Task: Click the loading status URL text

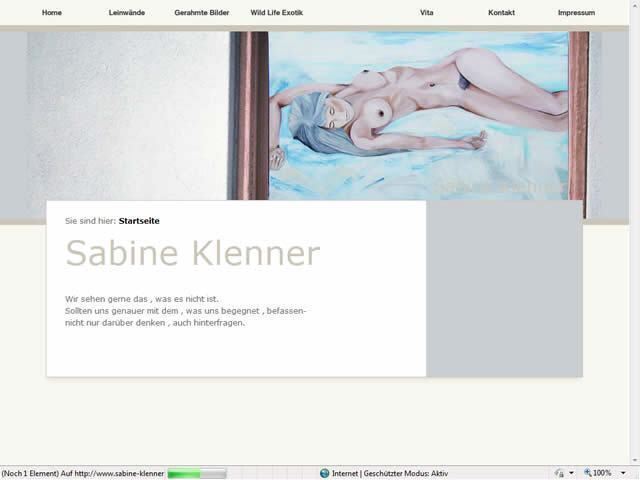Action: click(x=82, y=473)
